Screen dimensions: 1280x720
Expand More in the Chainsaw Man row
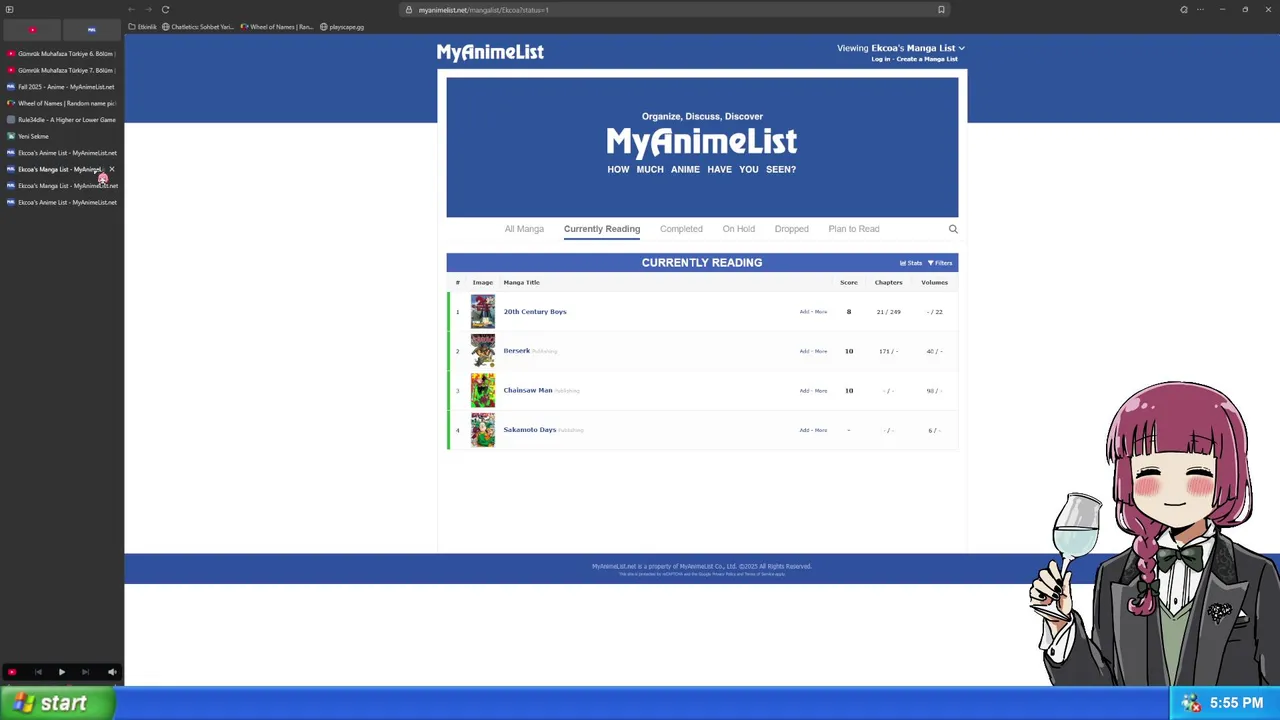pyautogui.click(x=821, y=391)
